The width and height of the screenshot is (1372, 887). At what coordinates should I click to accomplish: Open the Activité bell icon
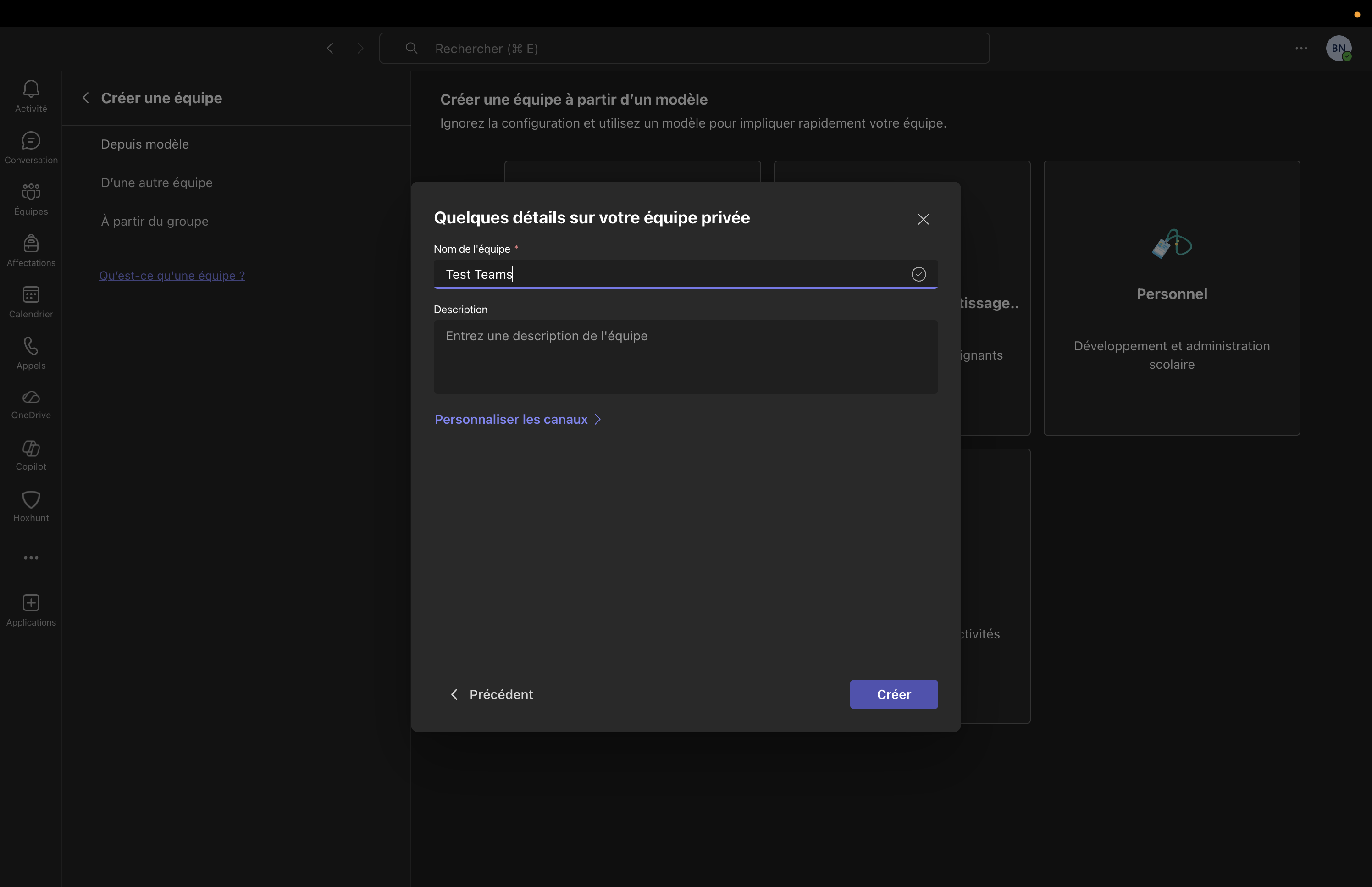coord(31,95)
